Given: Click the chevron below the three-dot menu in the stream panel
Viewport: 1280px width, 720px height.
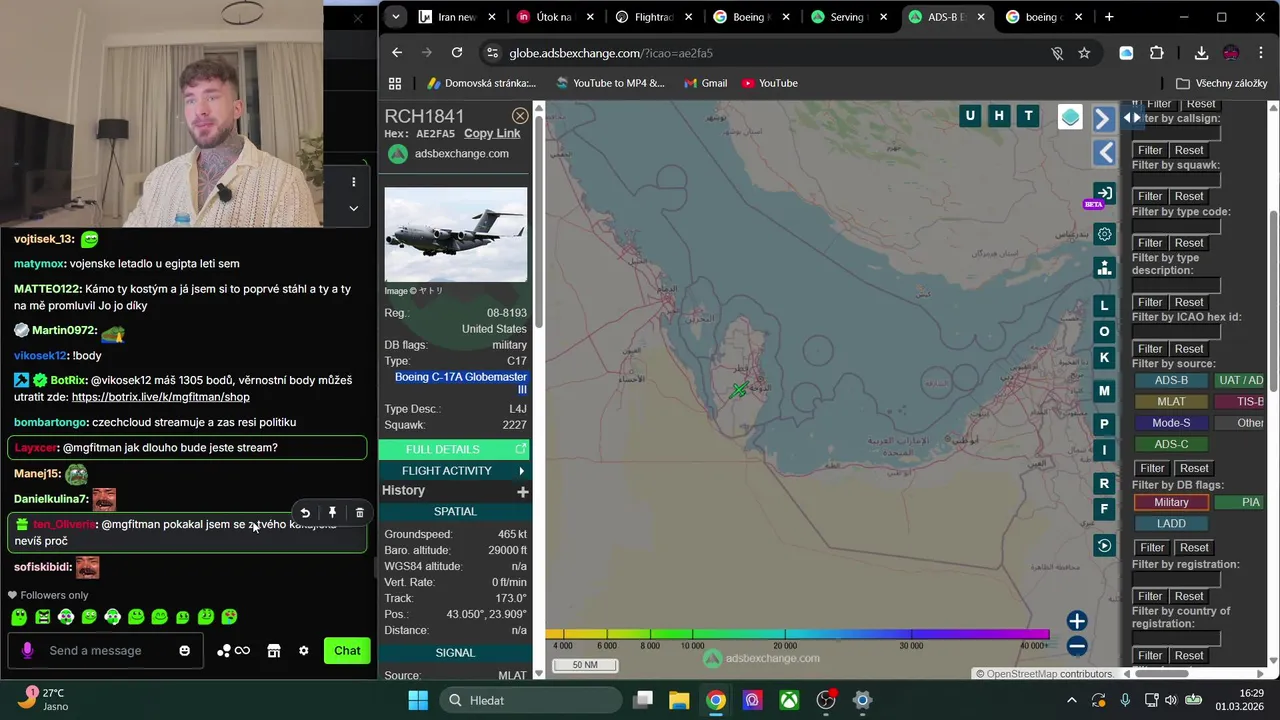Looking at the screenshot, I should click(353, 208).
